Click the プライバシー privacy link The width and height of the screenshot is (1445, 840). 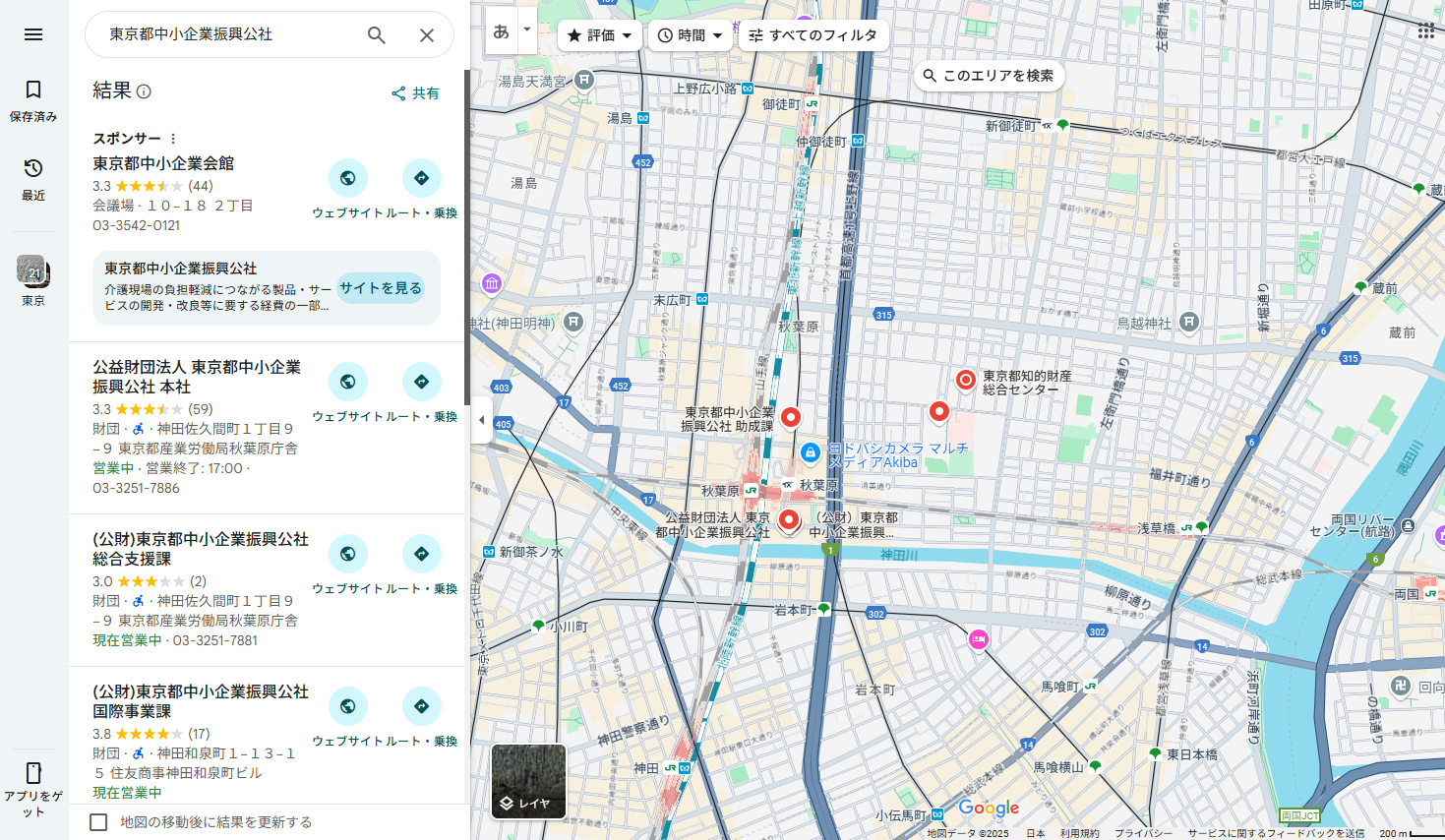pos(1143,833)
